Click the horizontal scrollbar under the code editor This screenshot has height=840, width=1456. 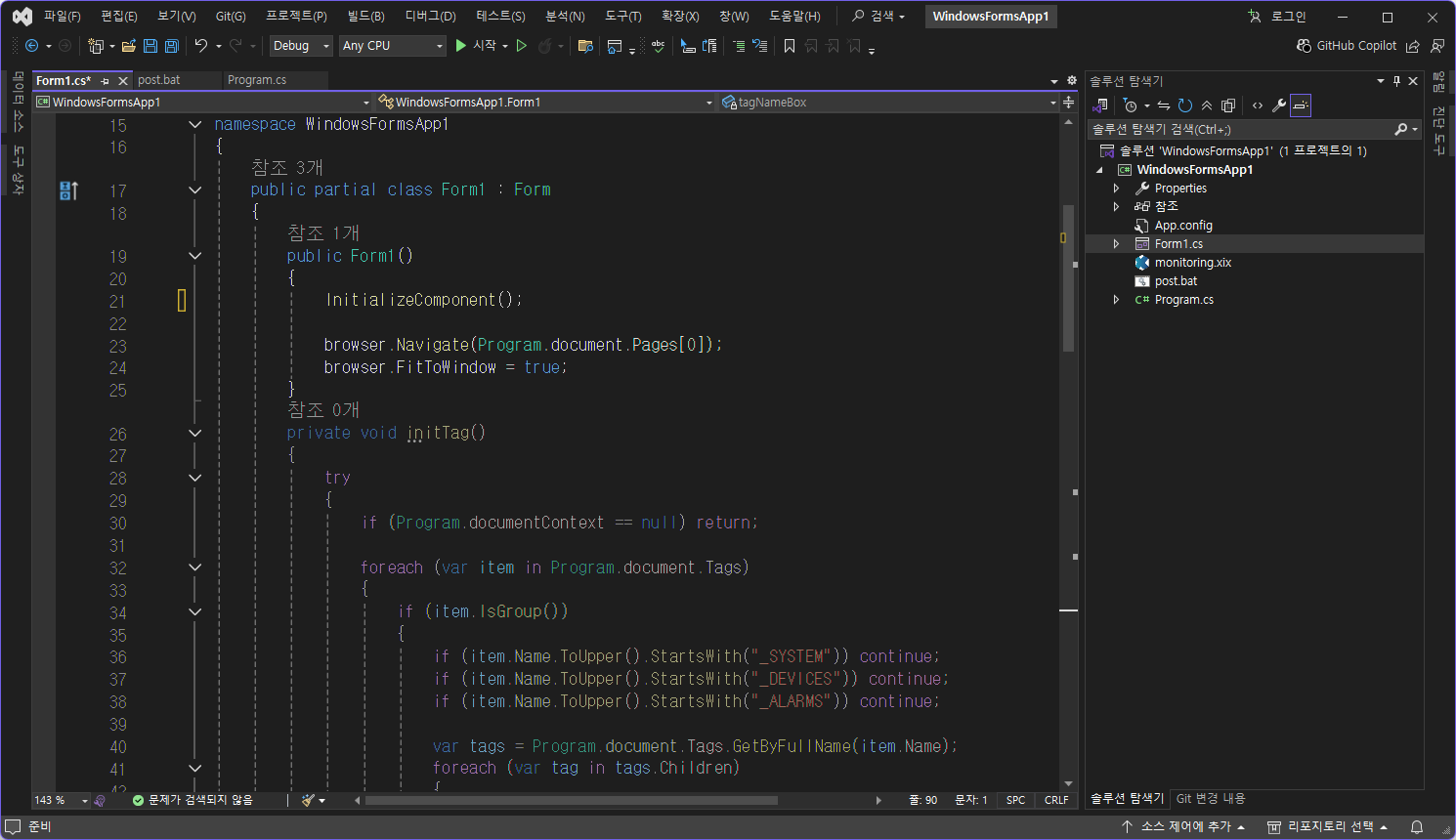click(x=572, y=800)
